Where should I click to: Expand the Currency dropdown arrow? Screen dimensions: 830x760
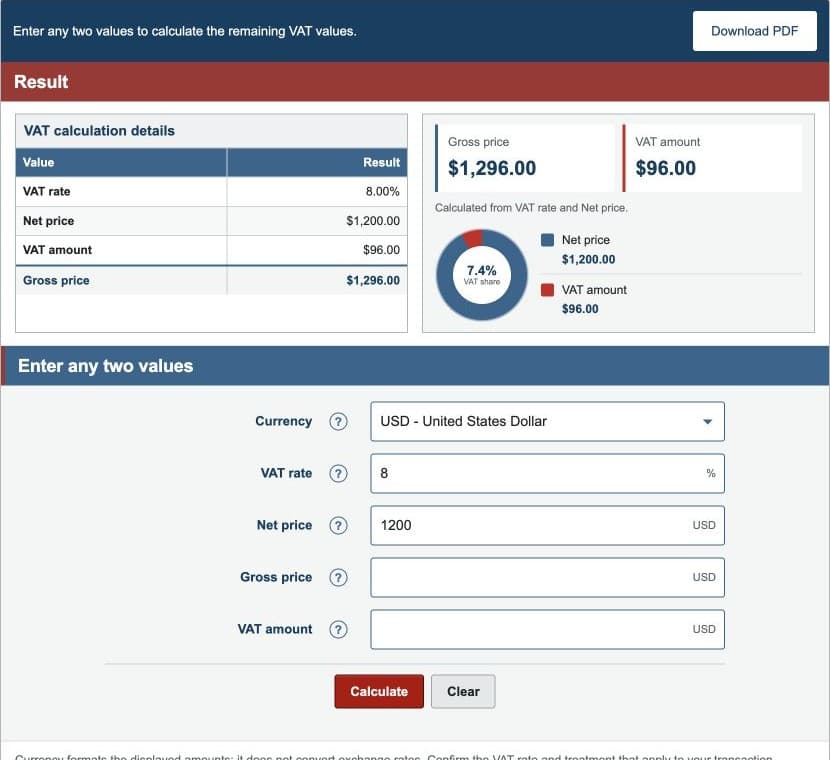707,422
